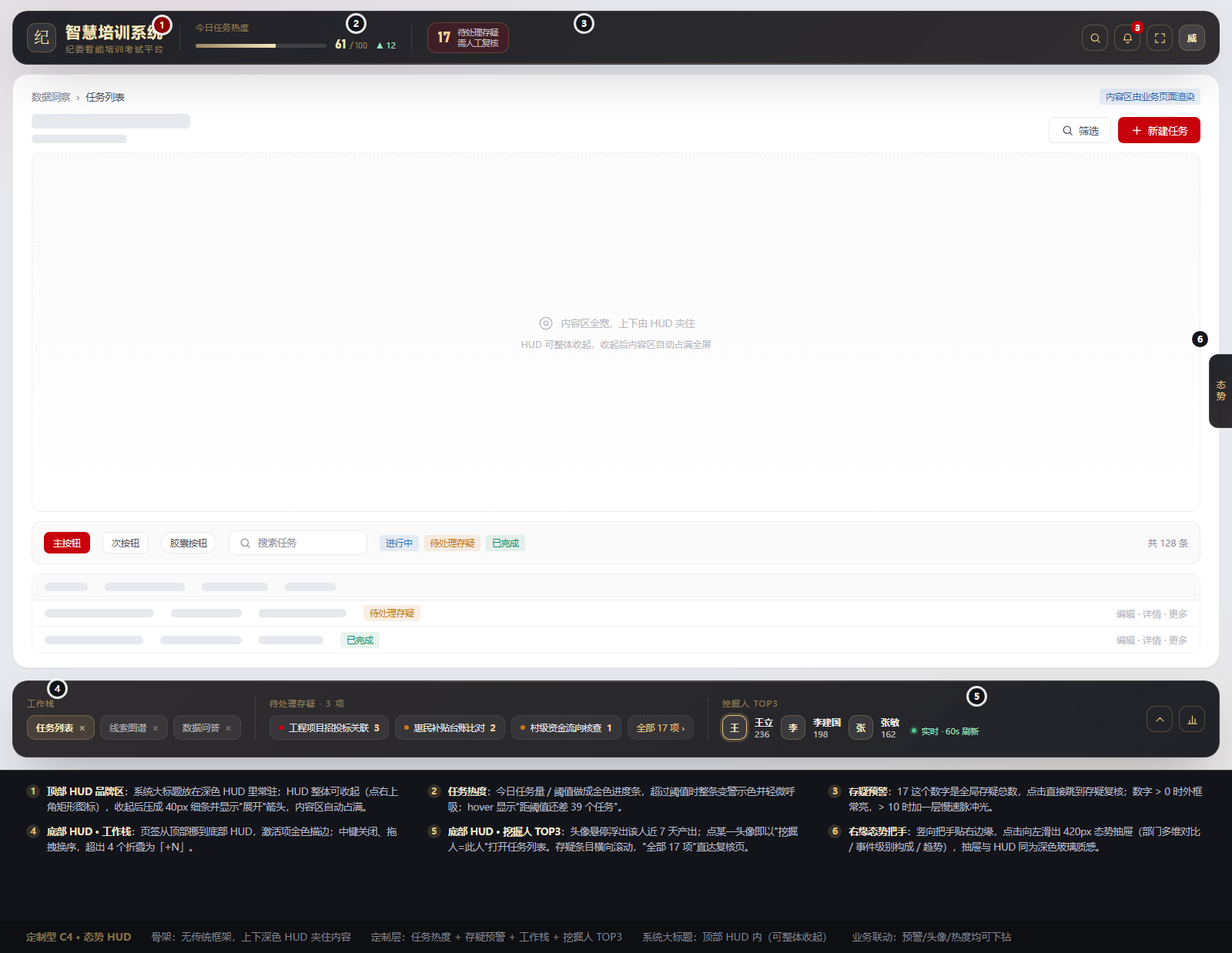This screenshot has height=953, width=1232.
Task: Click the 次按钮 secondary button
Action: (126, 543)
